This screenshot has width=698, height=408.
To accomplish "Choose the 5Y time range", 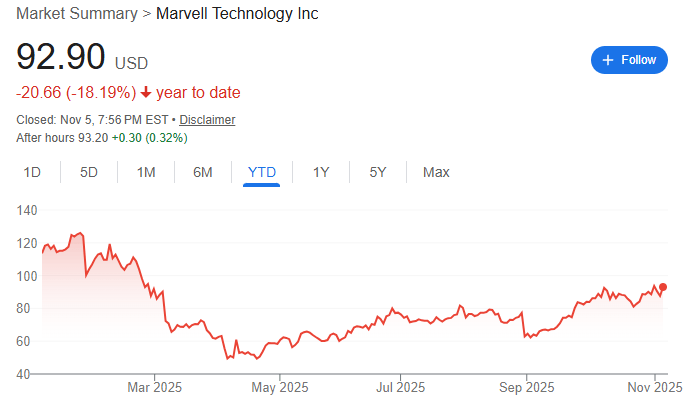I will pyautogui.click(x=377, y=172).
